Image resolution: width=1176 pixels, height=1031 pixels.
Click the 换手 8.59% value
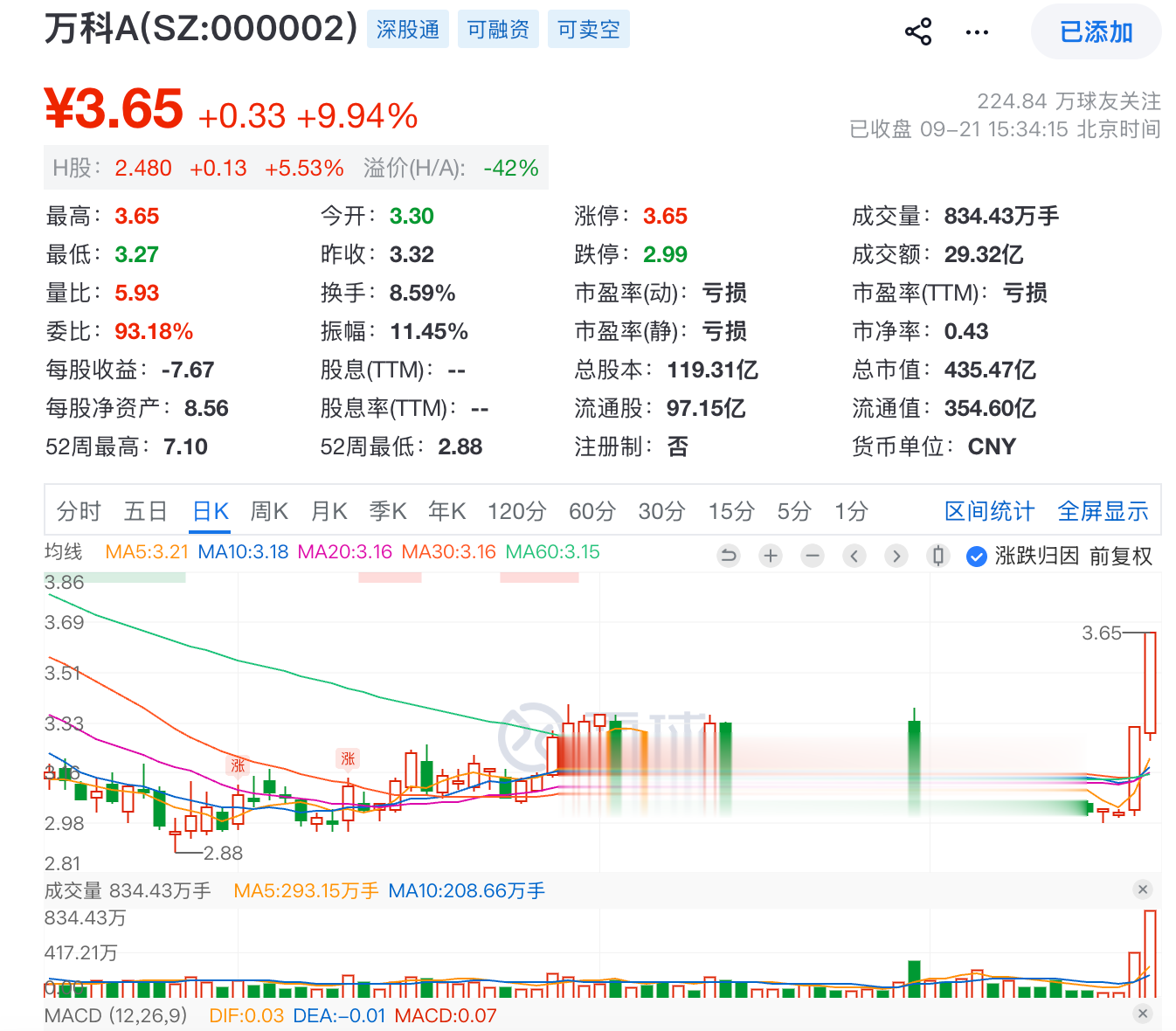(x=422, y=293)
